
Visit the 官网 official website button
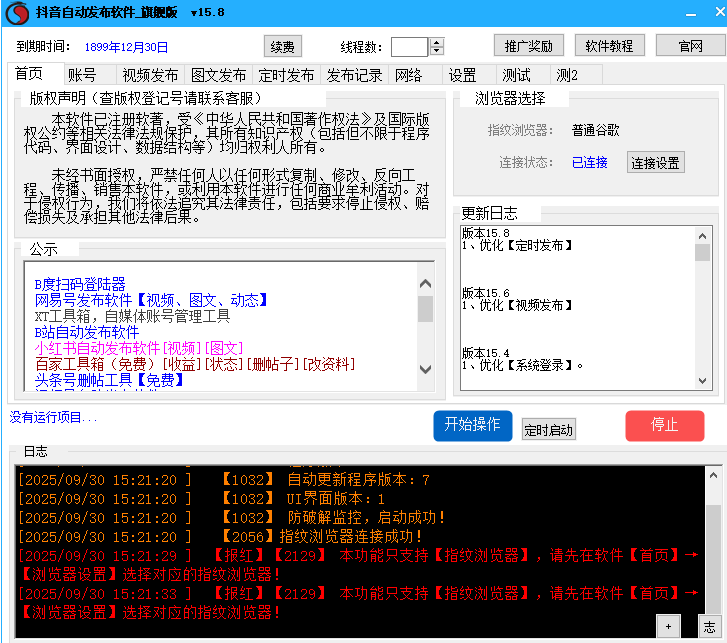click(x=691, y=45)
